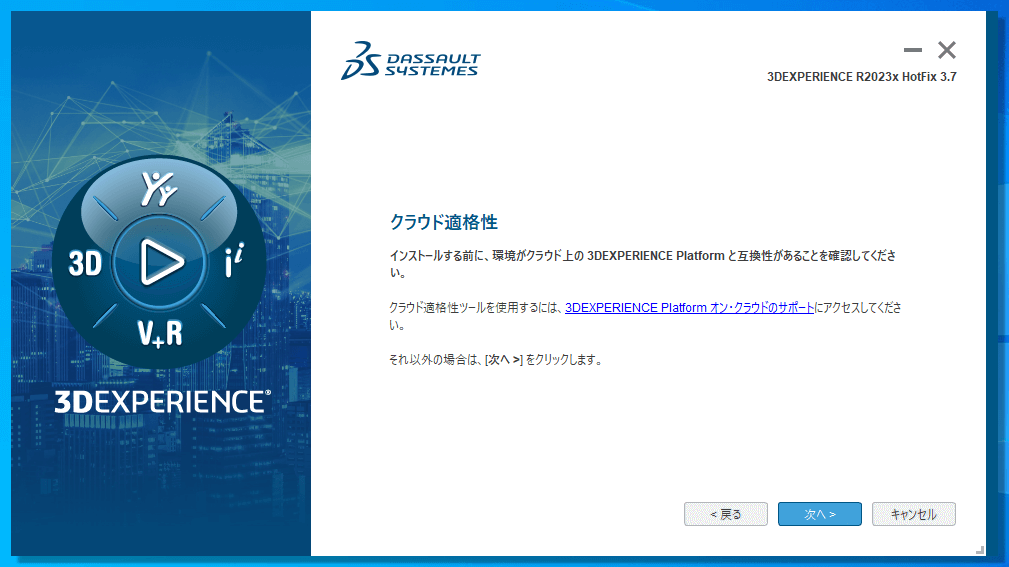Viewport: 1009px width, 567px height.
Task: Click version text 3DEXPERIENCE R2023x HotFix 3.7
Action: click(862, 77)
